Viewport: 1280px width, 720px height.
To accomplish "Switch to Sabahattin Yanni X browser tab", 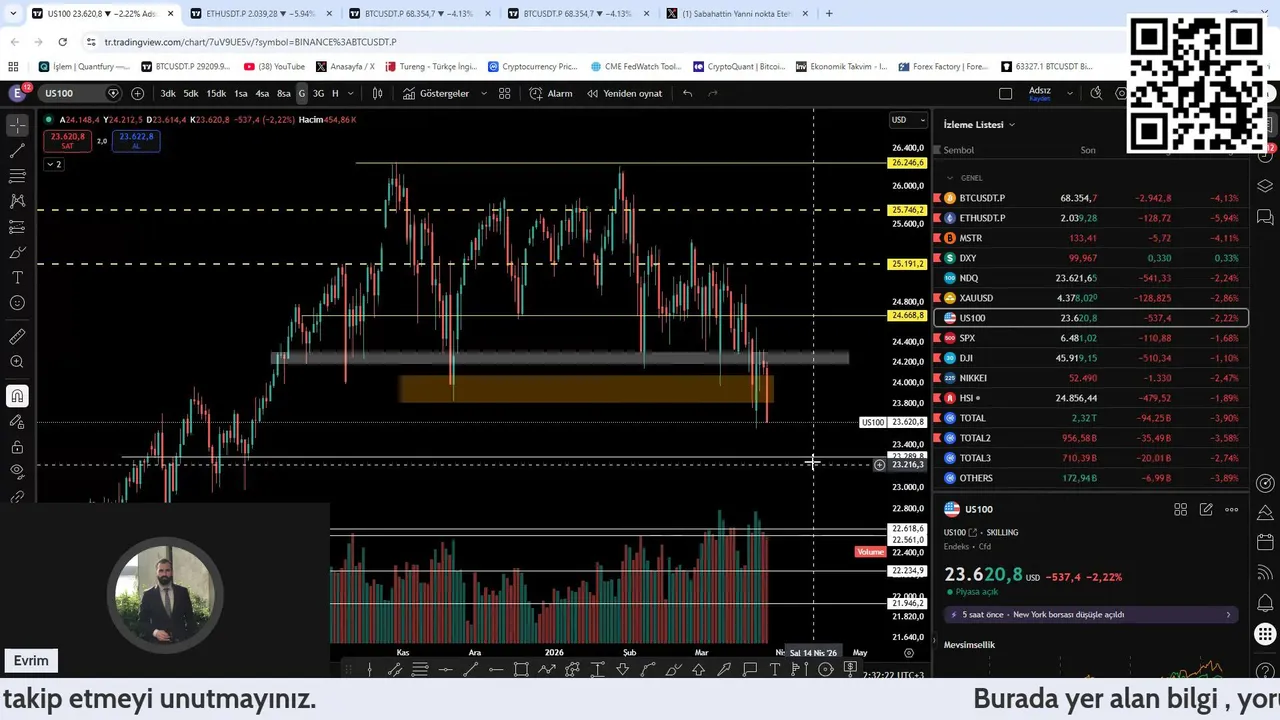I will pyautogui.click(x=736, y=14).
